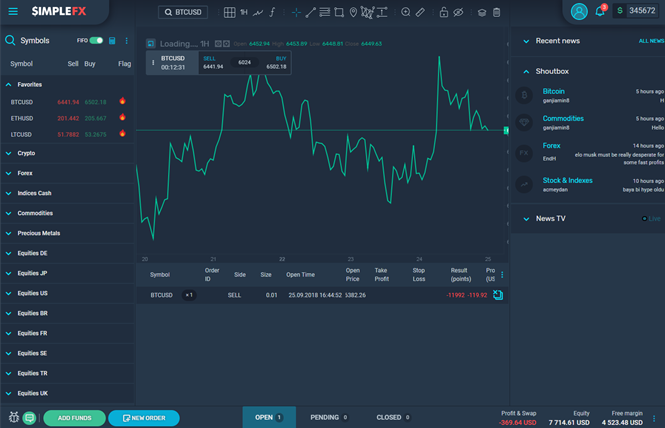This screenshot has height=428, width=665.
Task: Click the zoom in magnifier in chart toolbar
Action: coord(405,12)
